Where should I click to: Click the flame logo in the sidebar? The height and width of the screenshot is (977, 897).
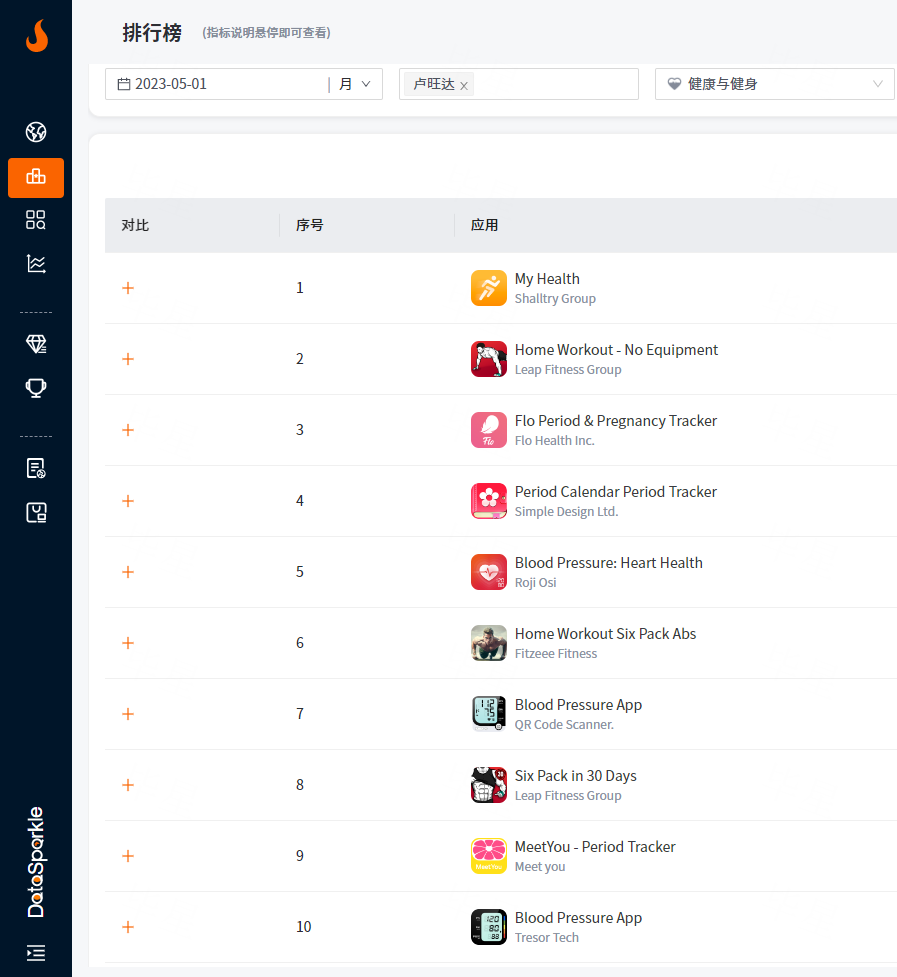pyautogui.click(x=36, y=36)
